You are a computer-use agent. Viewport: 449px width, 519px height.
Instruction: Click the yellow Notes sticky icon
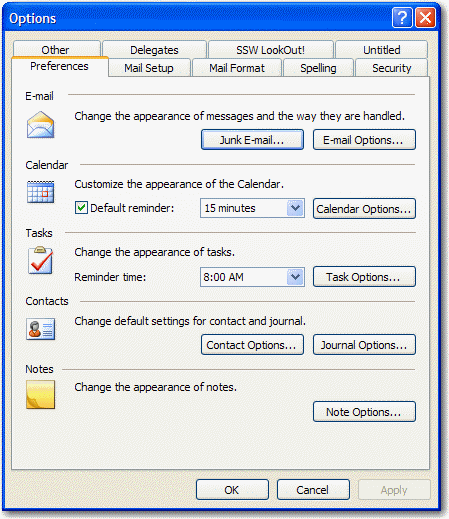[40, 395]
